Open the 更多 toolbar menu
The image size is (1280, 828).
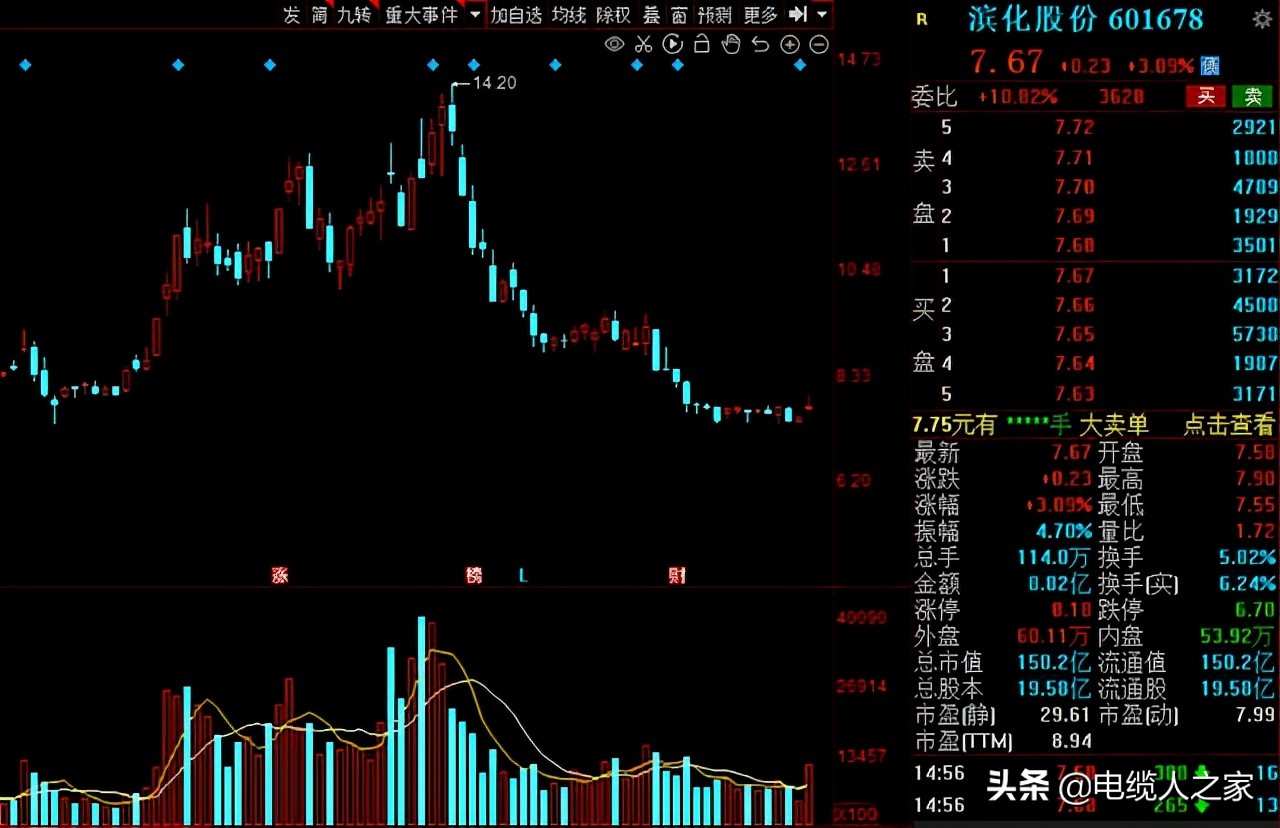point(761,15)
